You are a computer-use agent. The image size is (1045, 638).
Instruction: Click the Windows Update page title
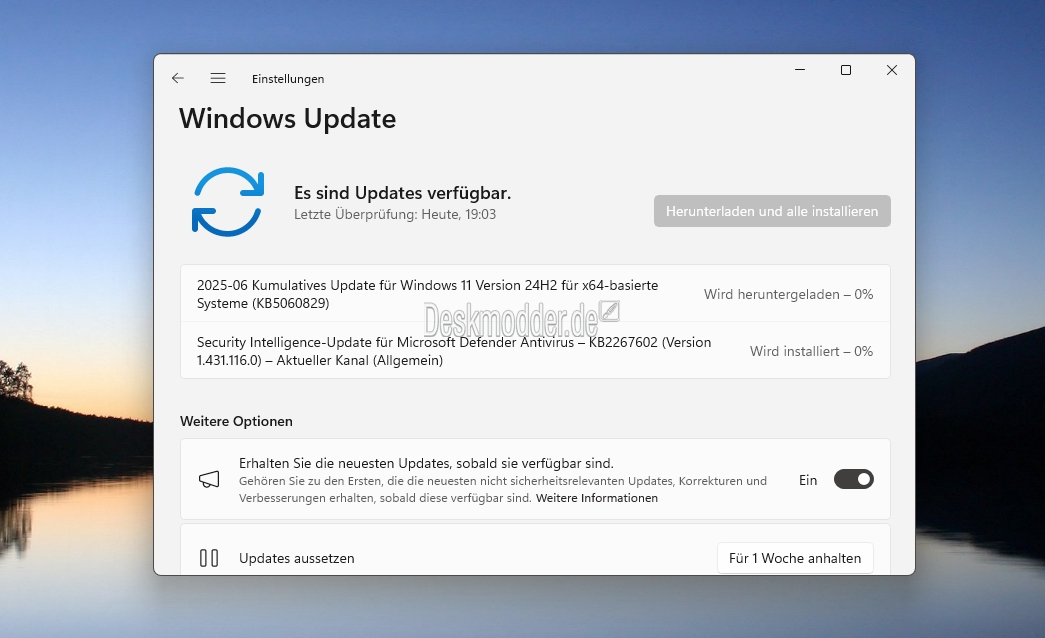(x=287, y=119)
